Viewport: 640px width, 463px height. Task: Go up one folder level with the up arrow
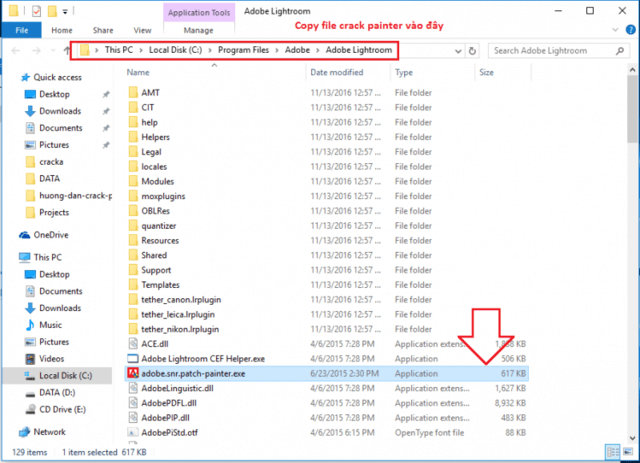[x=66, y=50]
